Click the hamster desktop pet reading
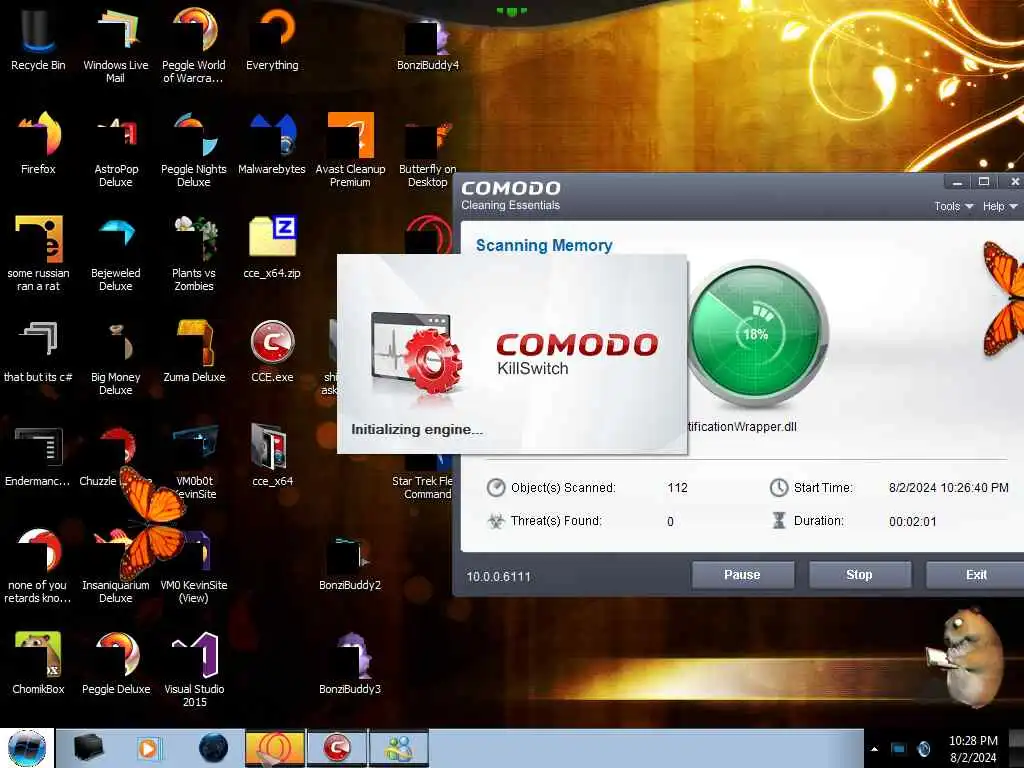 (x=965, y=657)
